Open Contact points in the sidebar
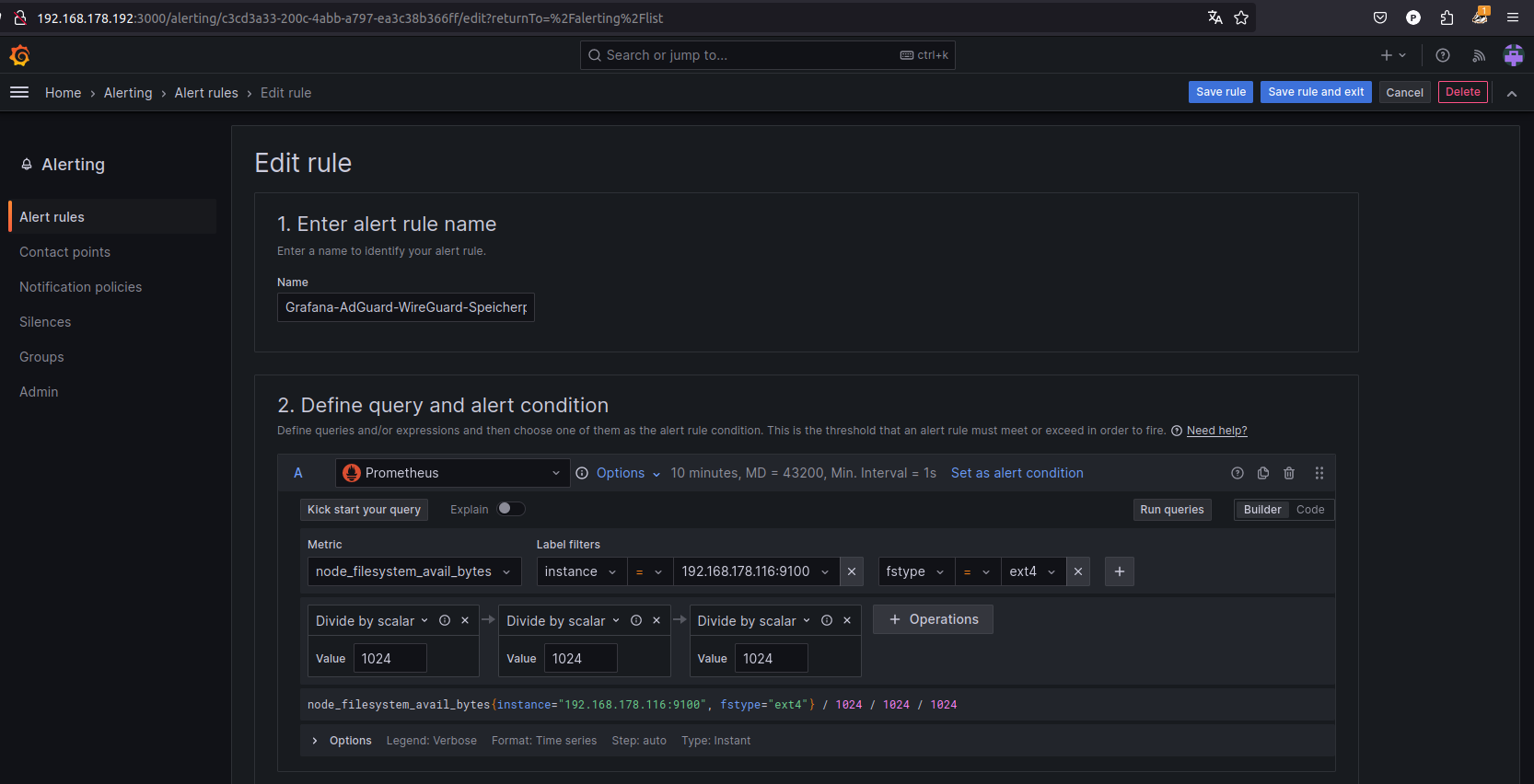1534x784 pixels. click(x=64, y=252)
